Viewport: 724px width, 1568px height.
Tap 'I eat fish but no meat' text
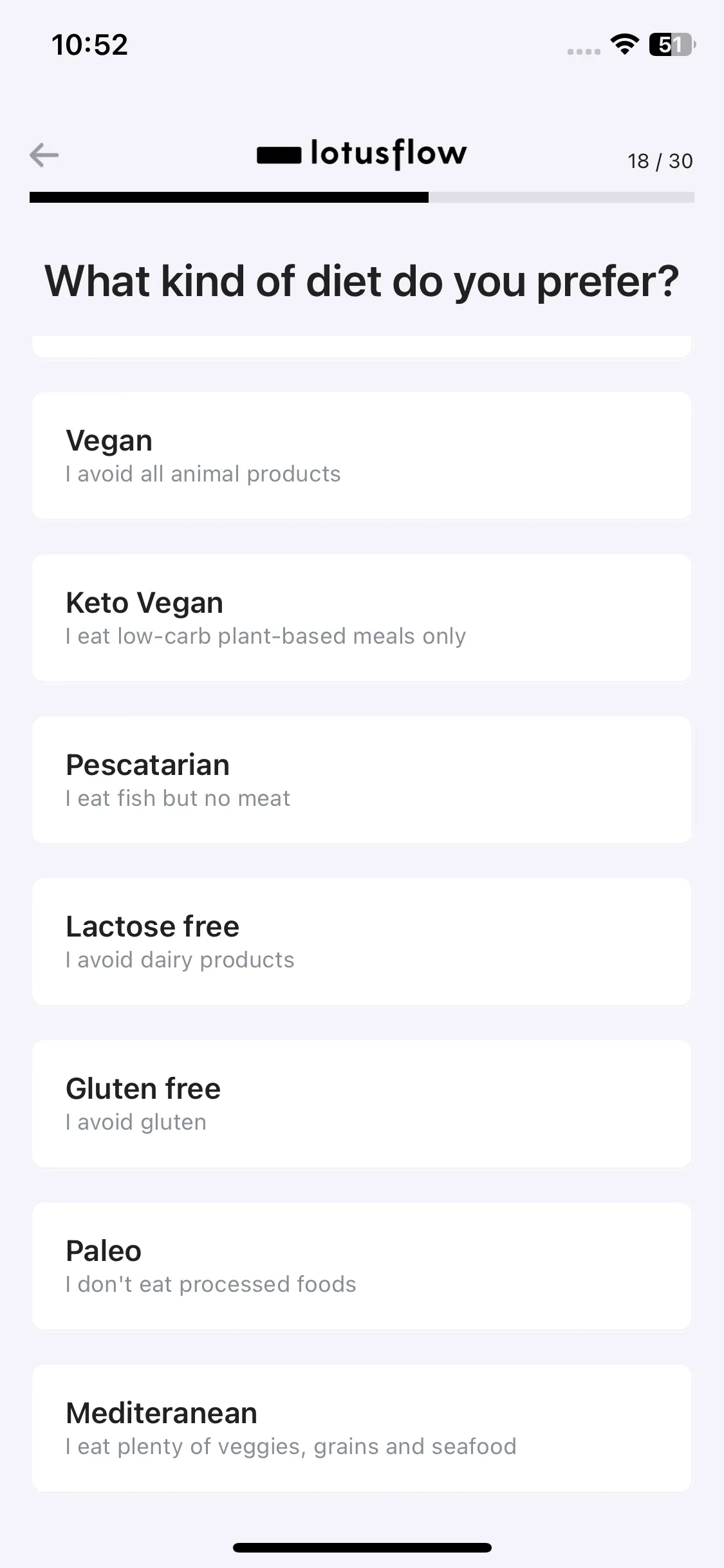(178, 798)
